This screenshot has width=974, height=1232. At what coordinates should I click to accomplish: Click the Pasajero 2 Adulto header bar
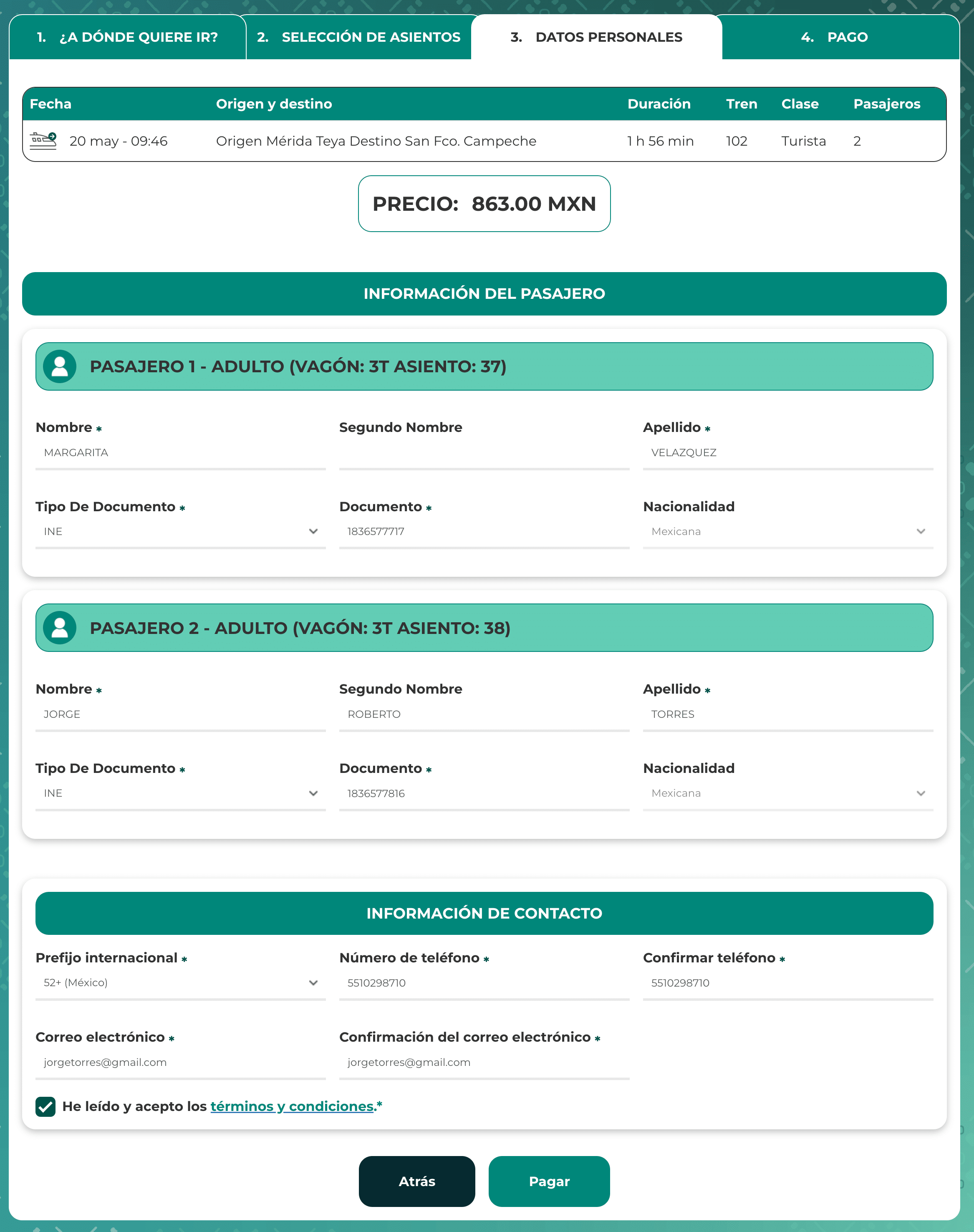pos(484,627)
